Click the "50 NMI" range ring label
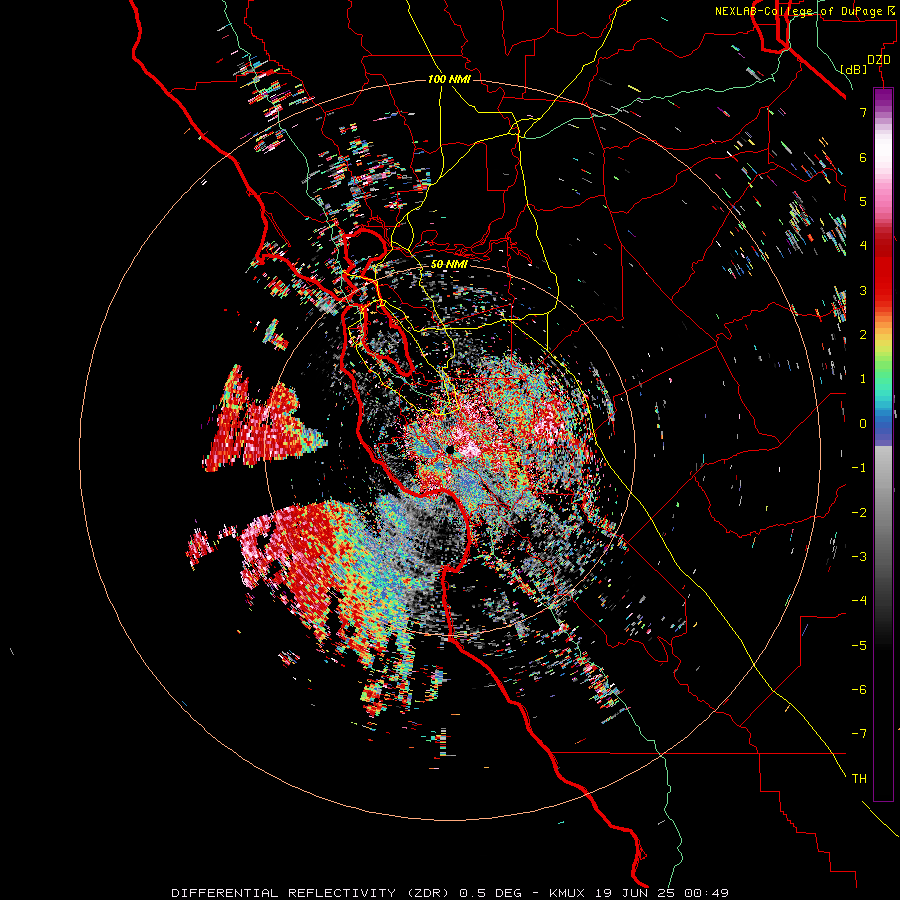Image resolution: width=900 pixels, height=900 pixels. click(x=449, y=264)
